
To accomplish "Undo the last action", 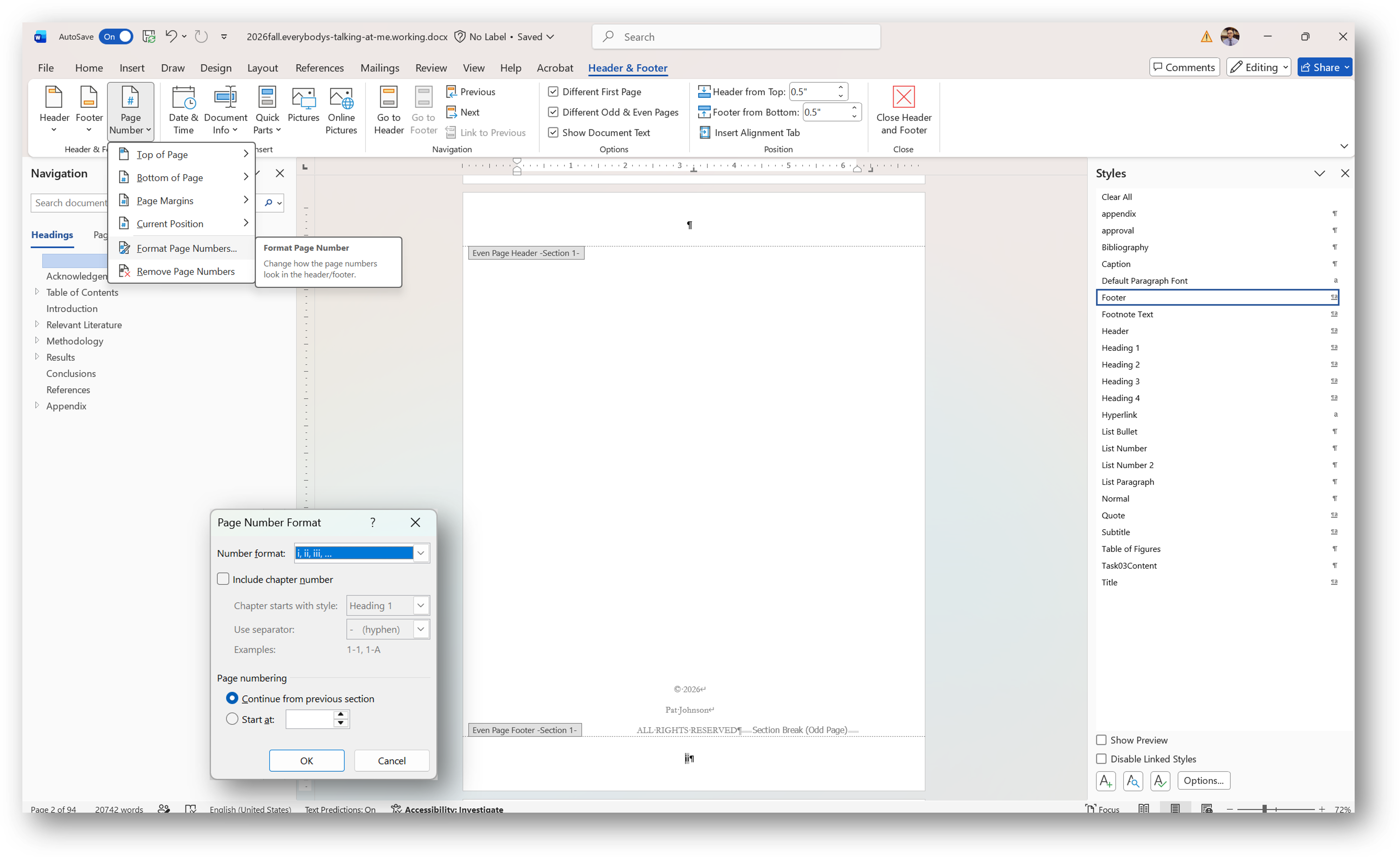I will pyautogui.click(x=170, y=36).
